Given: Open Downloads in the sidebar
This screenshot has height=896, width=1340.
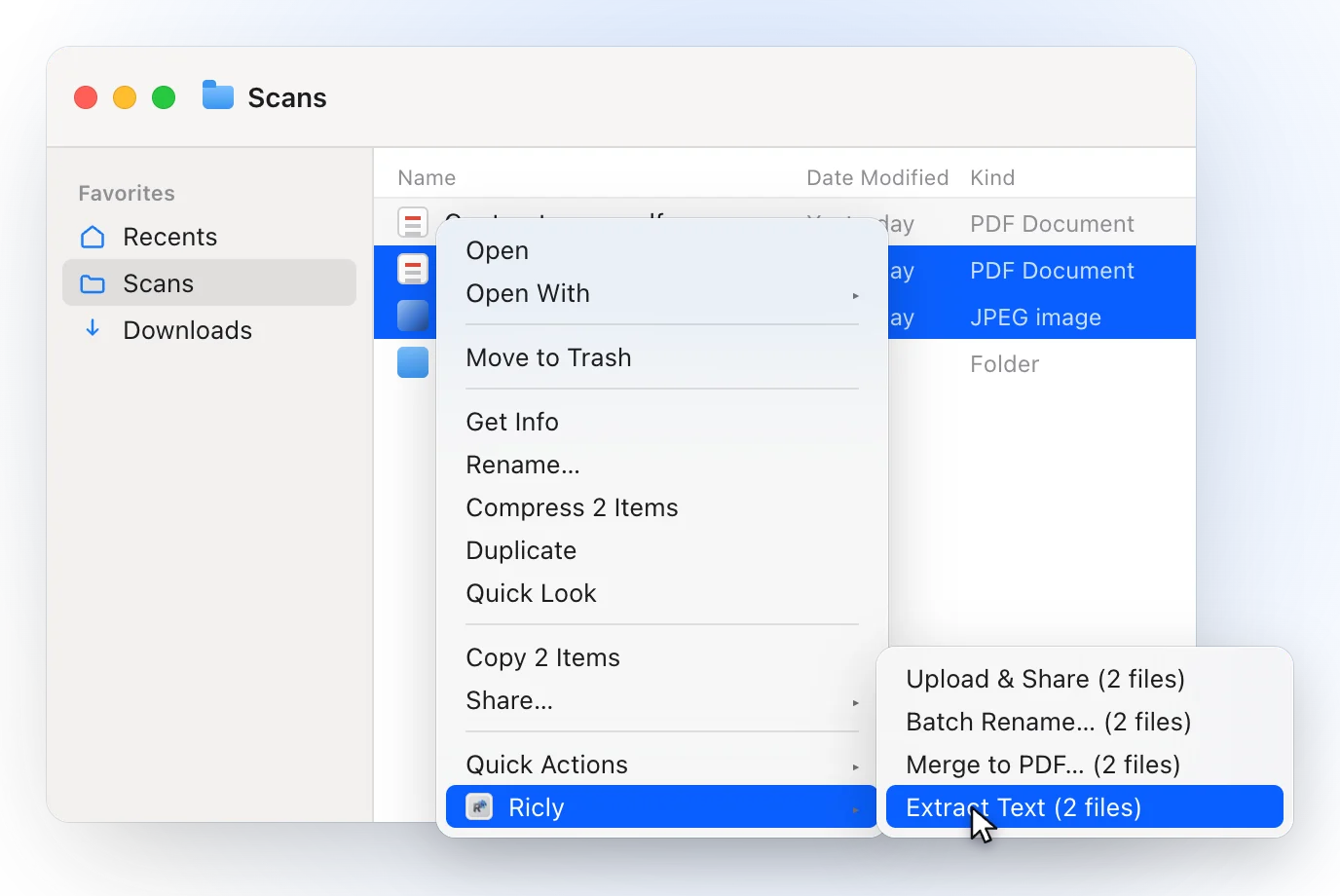Looking at the screenshot, I should (x=209, y=330).
